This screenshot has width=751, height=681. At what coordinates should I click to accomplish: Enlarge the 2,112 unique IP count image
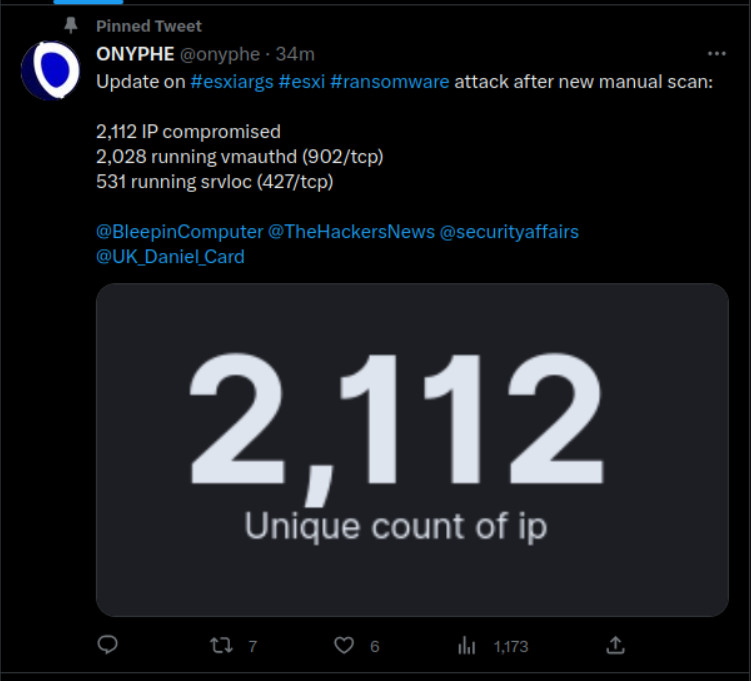pyautogui.click(x=412, y=449)
